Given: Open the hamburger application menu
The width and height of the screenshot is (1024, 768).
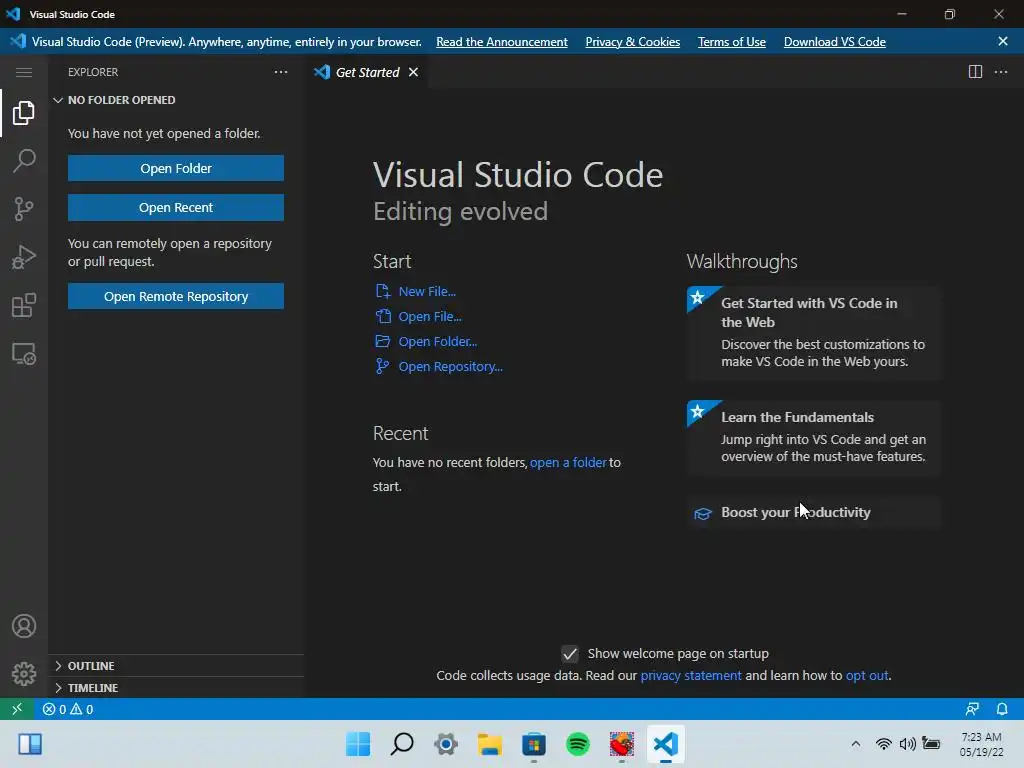Looking at the screenshot, I should tap(24, 72).
